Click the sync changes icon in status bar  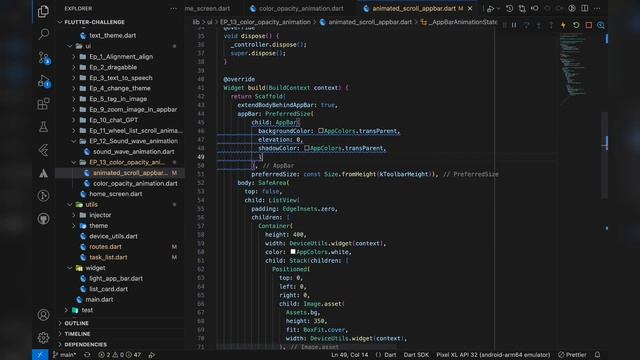coord(87,355)
